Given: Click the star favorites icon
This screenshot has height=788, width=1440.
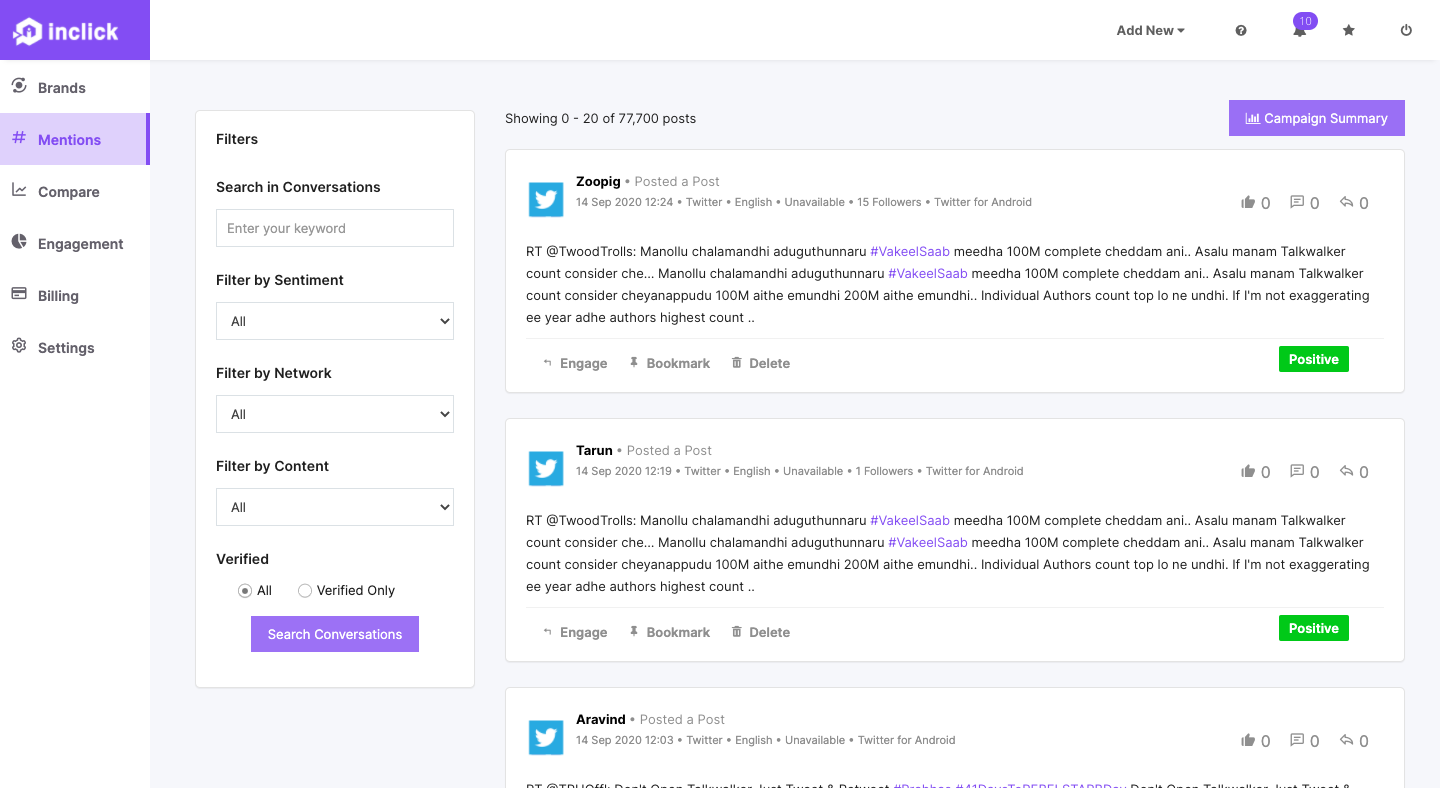Looking at the screenshot, I should (1349, 31).
